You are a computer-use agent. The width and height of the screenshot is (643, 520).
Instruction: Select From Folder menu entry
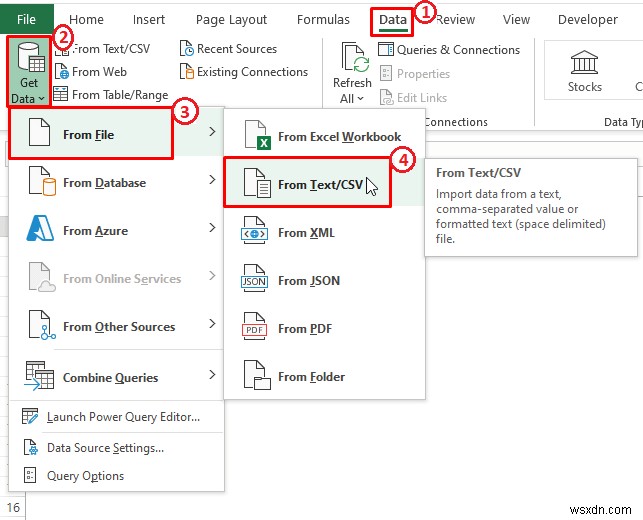click(311, 376)
